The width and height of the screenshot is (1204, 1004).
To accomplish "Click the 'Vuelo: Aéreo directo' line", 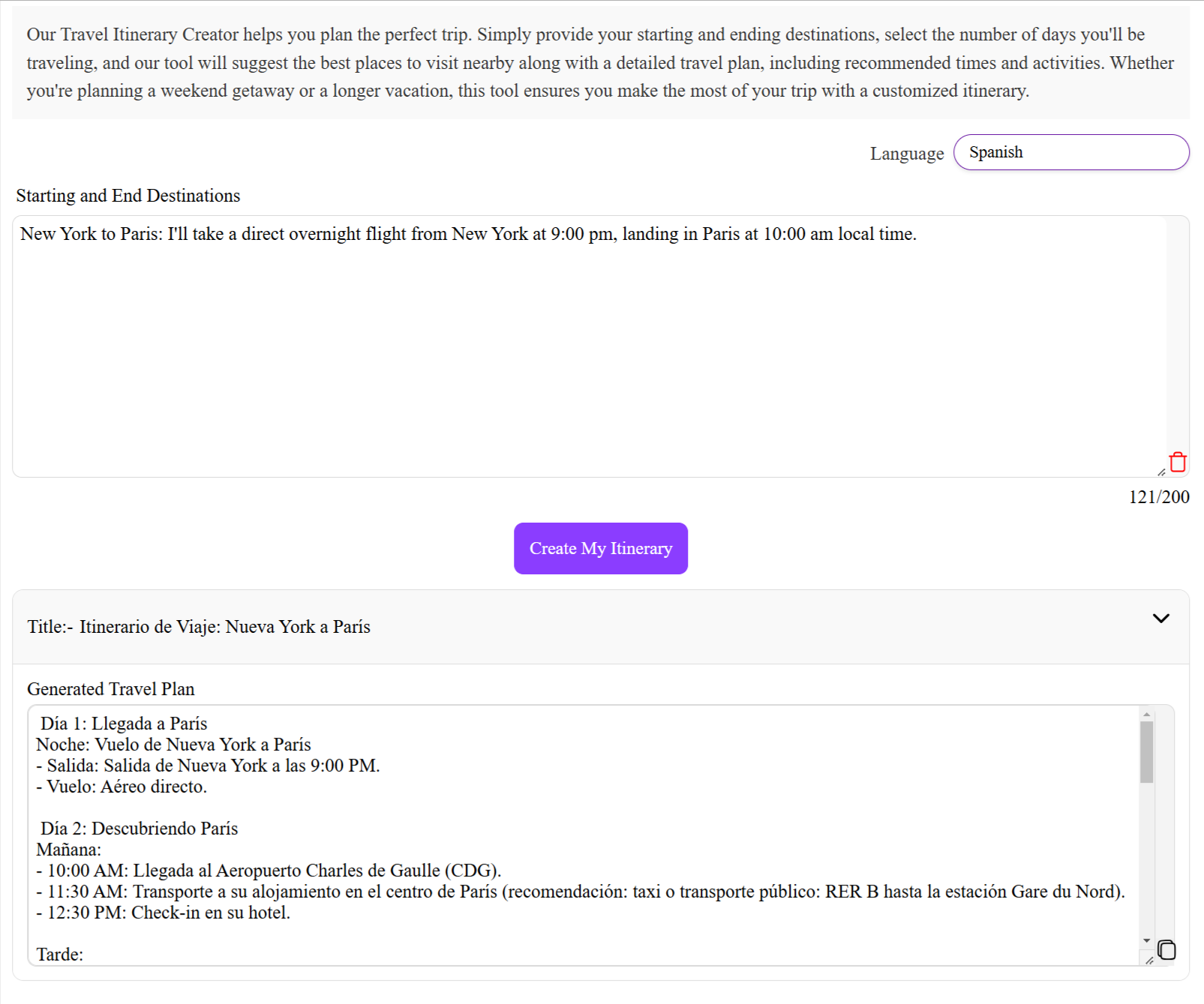I will point(122,787).
